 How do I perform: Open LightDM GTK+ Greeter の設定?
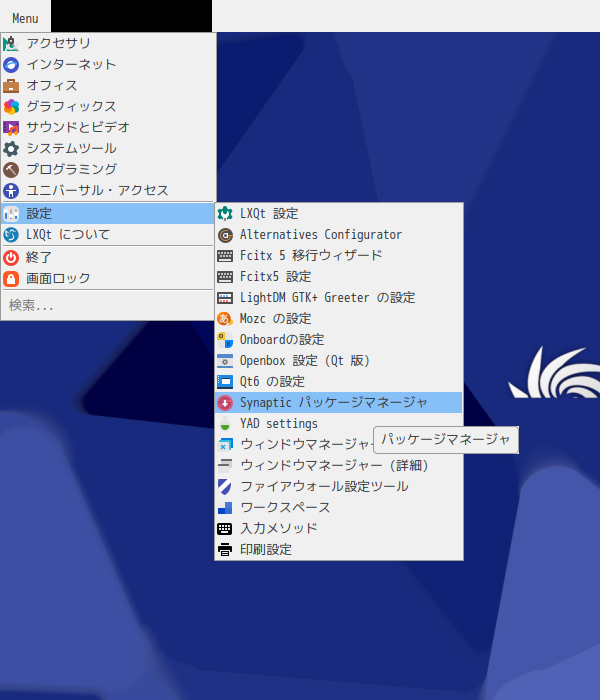click(x=339, y=298)
